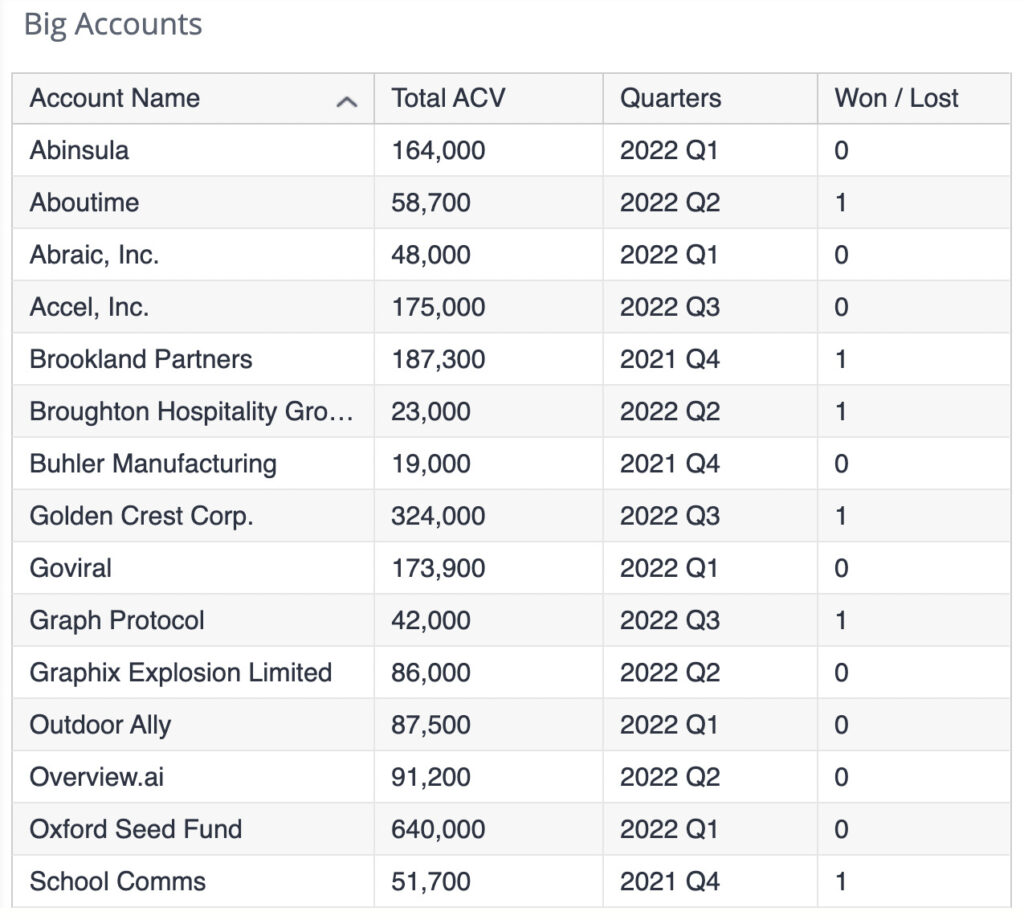Image resolution: width=1024 pixels, height=920 pixels.
Task: Click the 164,000 ACV value
Action: (438, 150)
